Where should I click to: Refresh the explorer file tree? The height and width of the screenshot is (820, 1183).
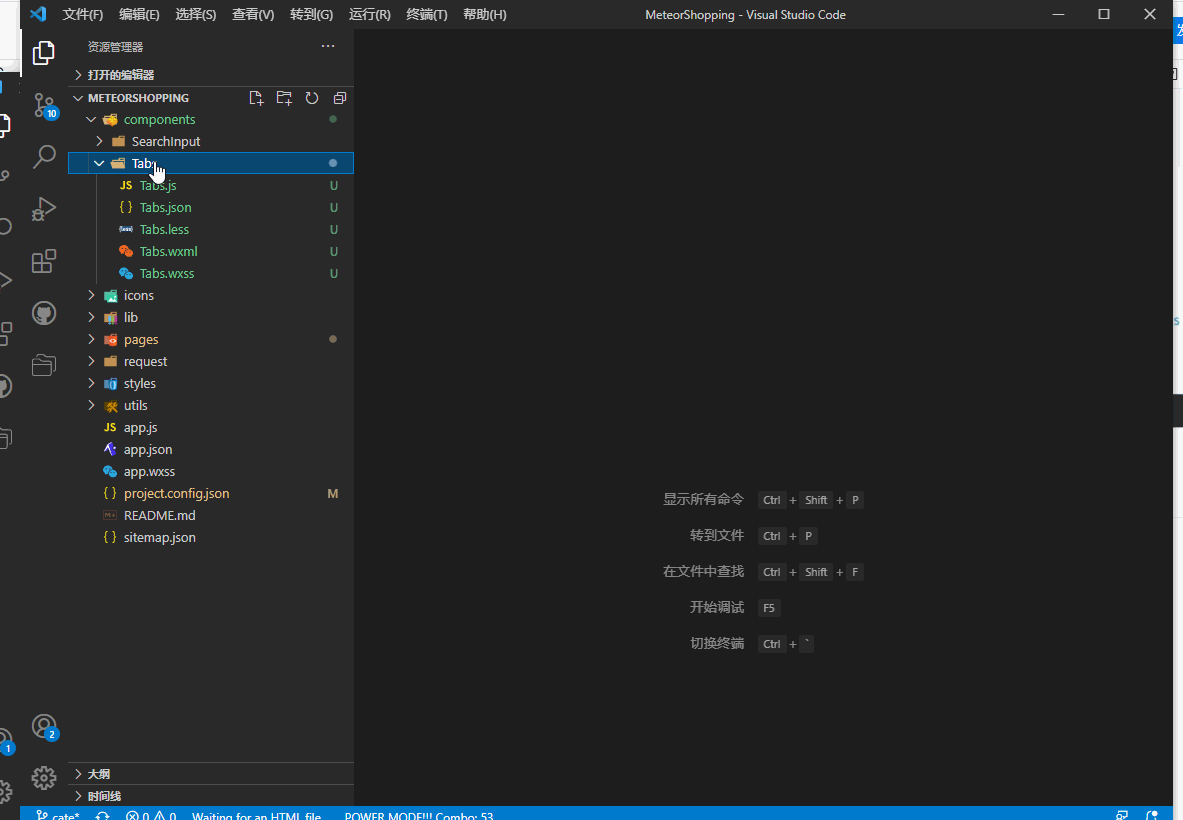coord(312,98)
